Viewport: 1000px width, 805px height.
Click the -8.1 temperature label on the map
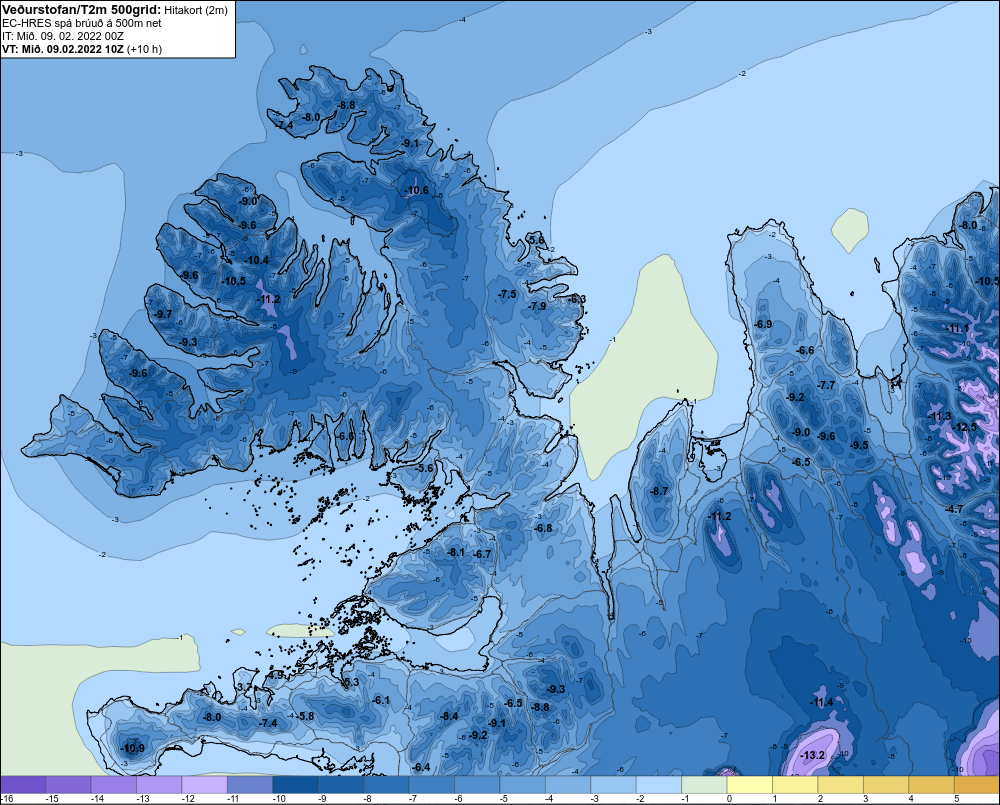pyautogui.click(x=455, y=552)
